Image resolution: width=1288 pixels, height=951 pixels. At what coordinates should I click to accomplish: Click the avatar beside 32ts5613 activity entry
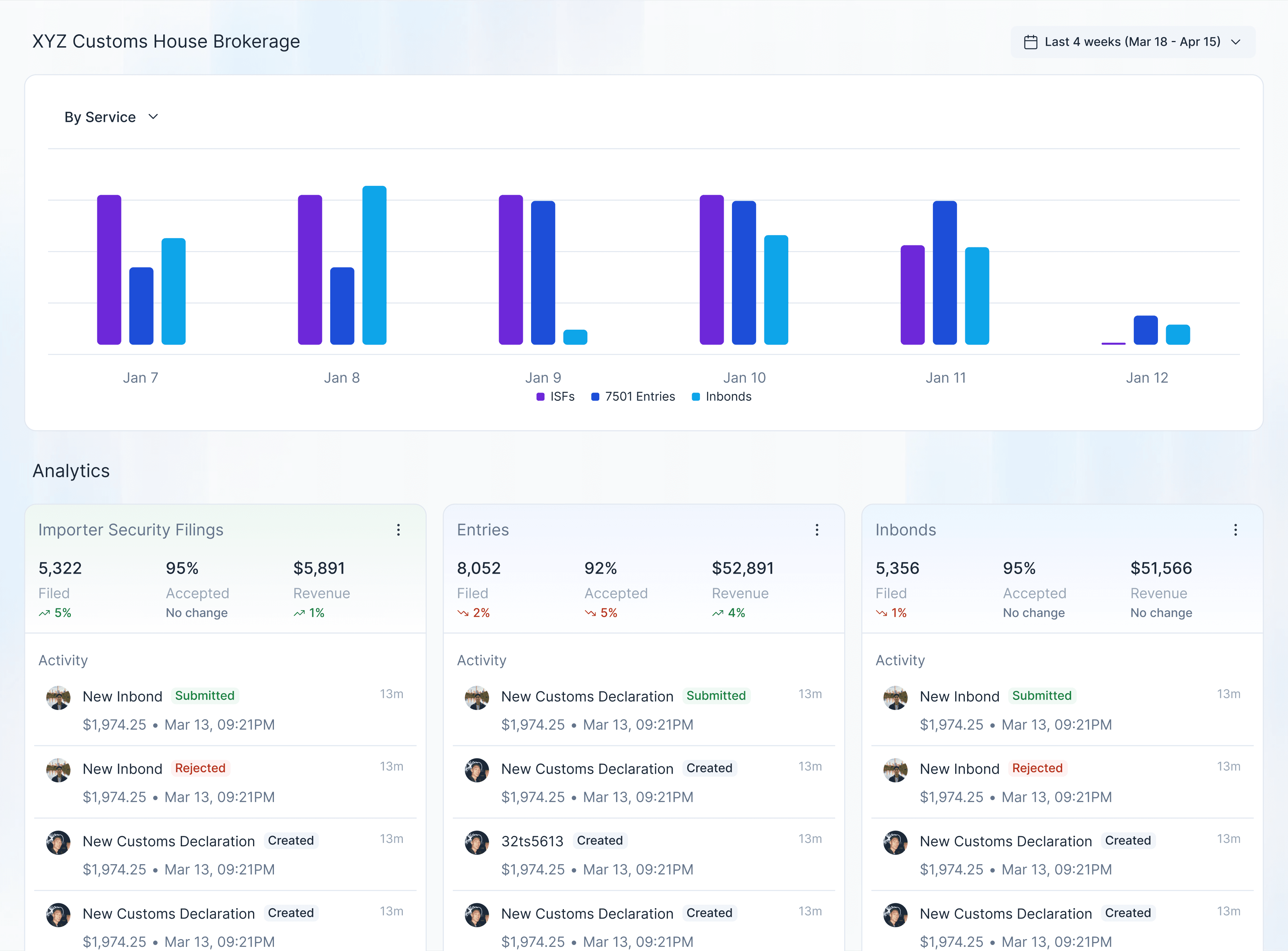point(476,842)
